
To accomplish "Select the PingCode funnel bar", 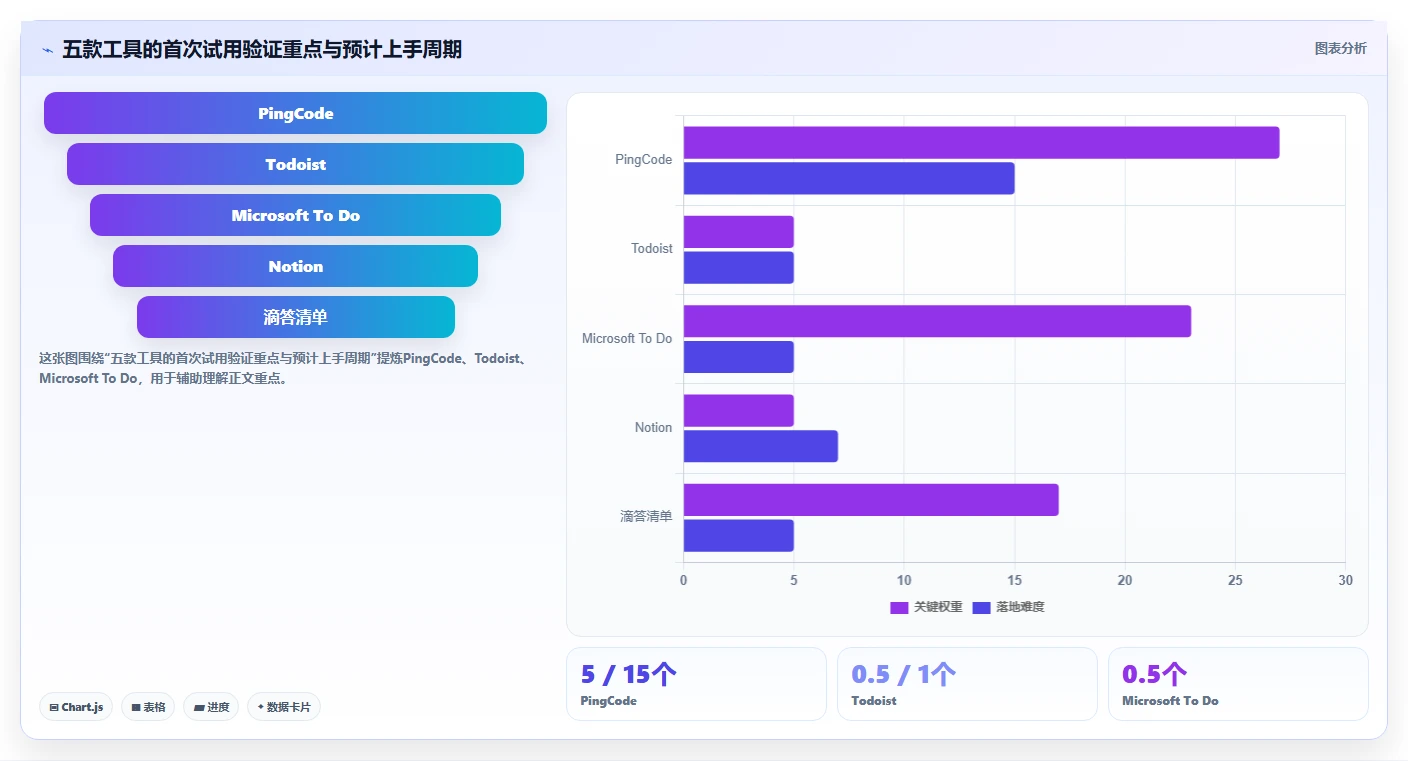I will tap(295, 113).
